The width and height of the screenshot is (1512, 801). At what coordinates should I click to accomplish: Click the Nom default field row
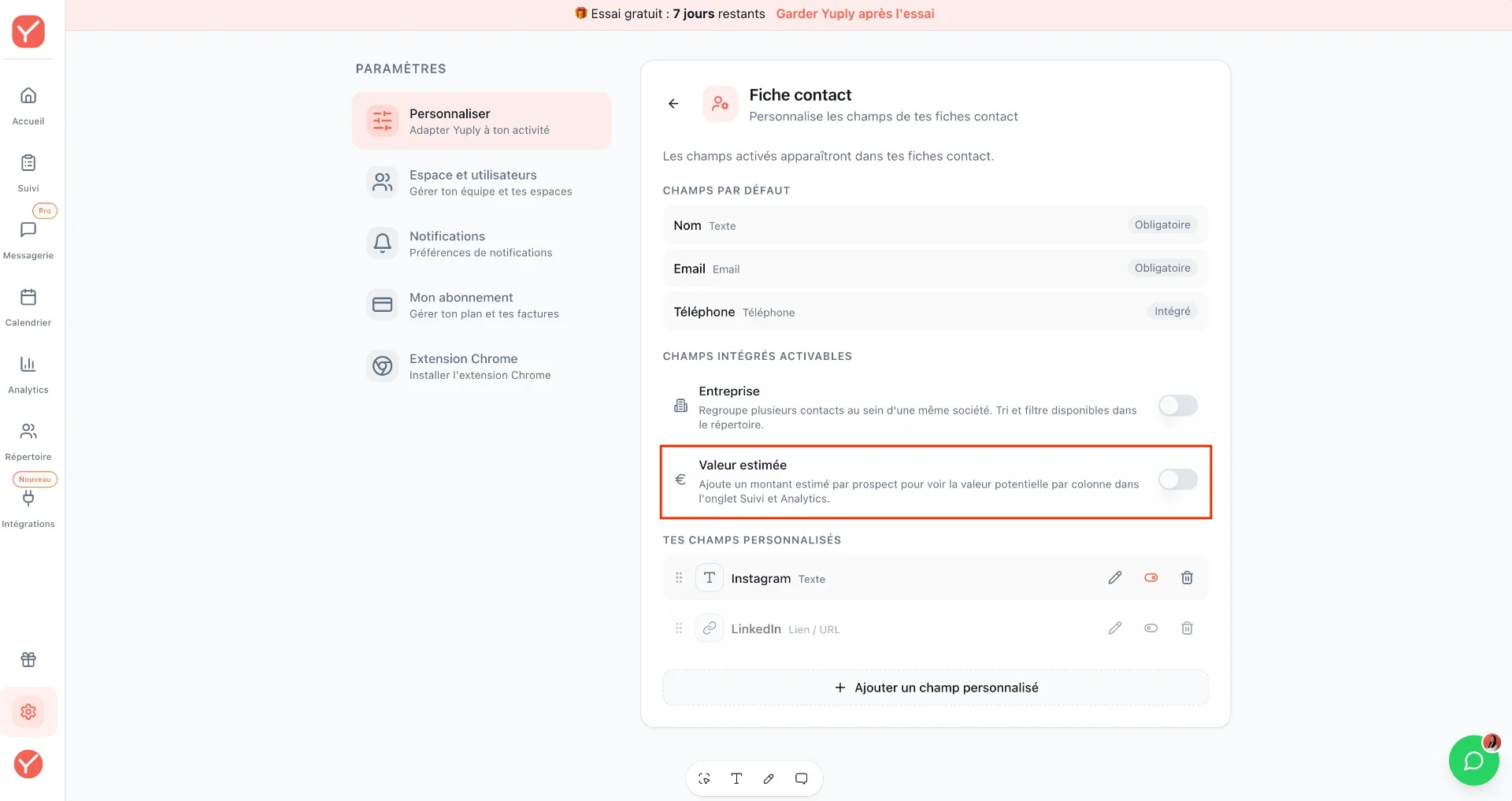point(936,225)
